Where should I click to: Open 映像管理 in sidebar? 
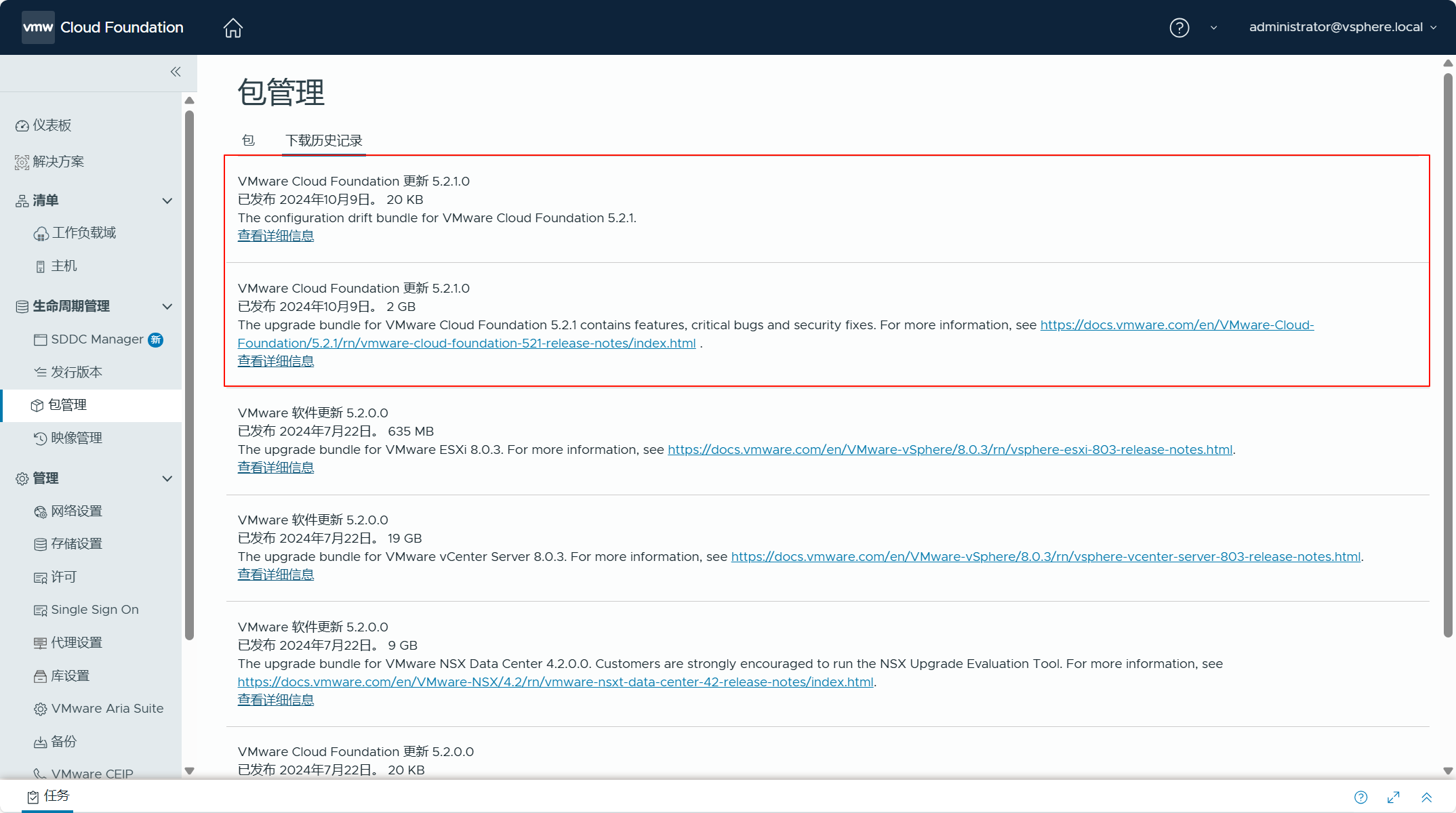[x=77, y=438]
